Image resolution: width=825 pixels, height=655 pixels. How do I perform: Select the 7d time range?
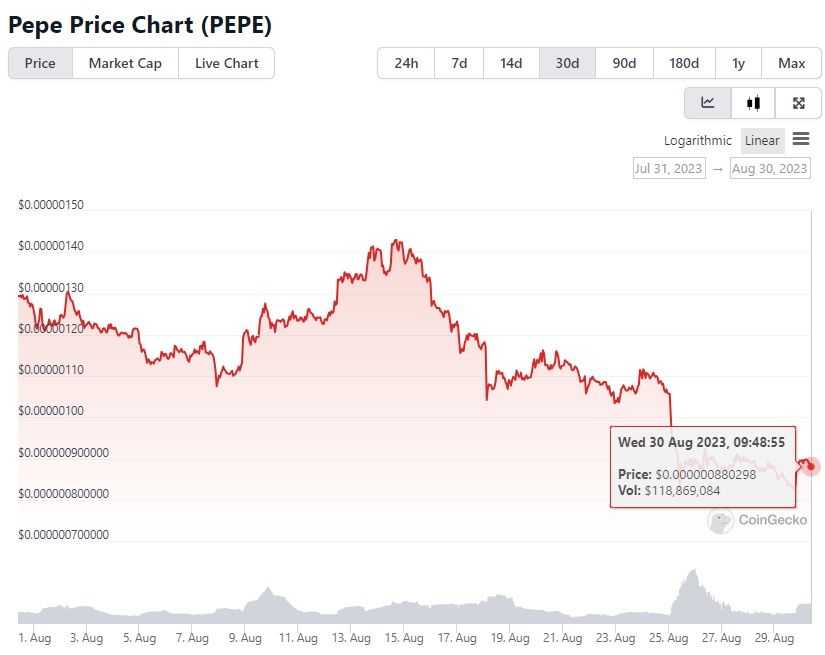click(x=459, y=63)
